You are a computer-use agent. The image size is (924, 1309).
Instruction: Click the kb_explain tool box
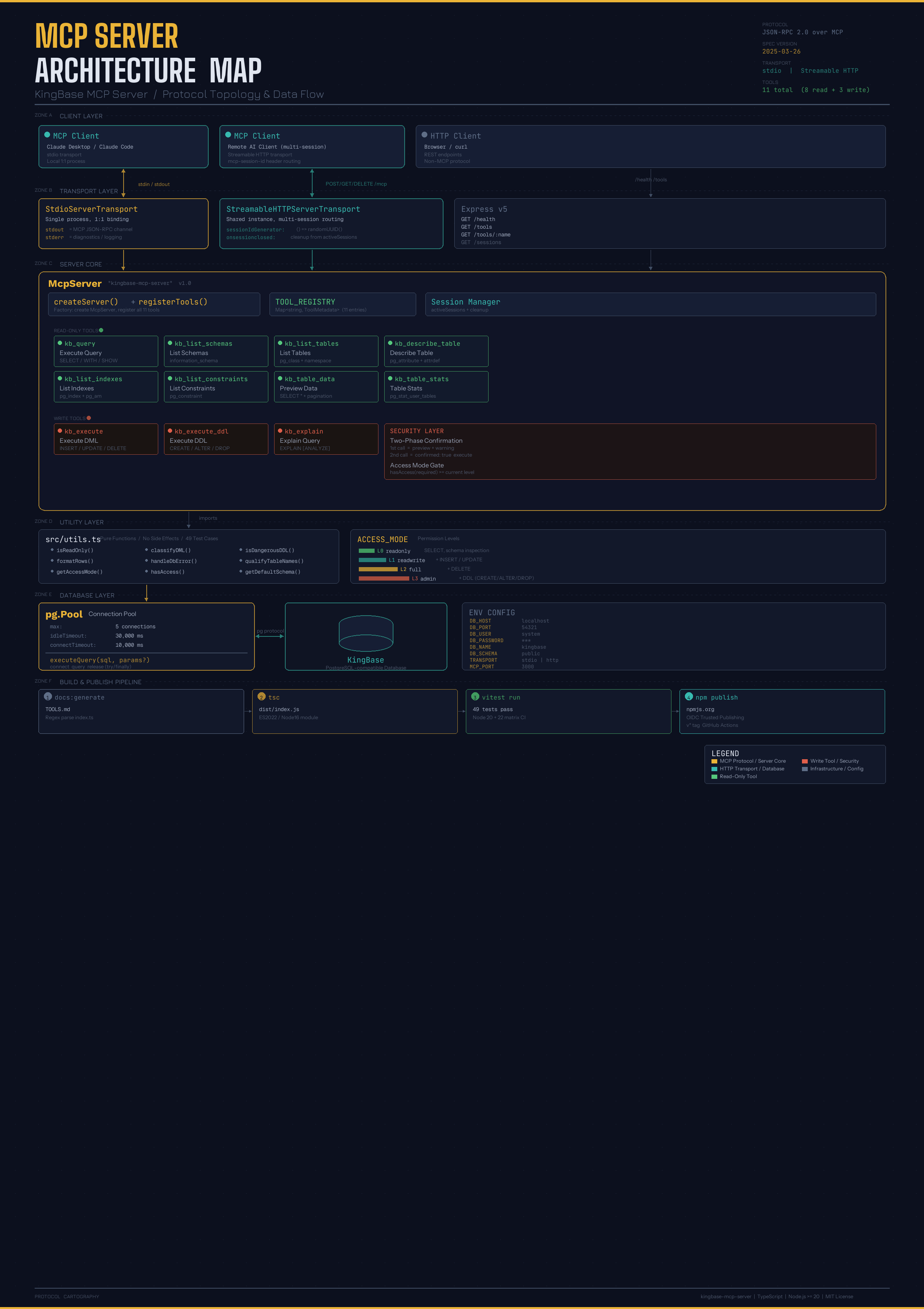click(x=326, y=439)
